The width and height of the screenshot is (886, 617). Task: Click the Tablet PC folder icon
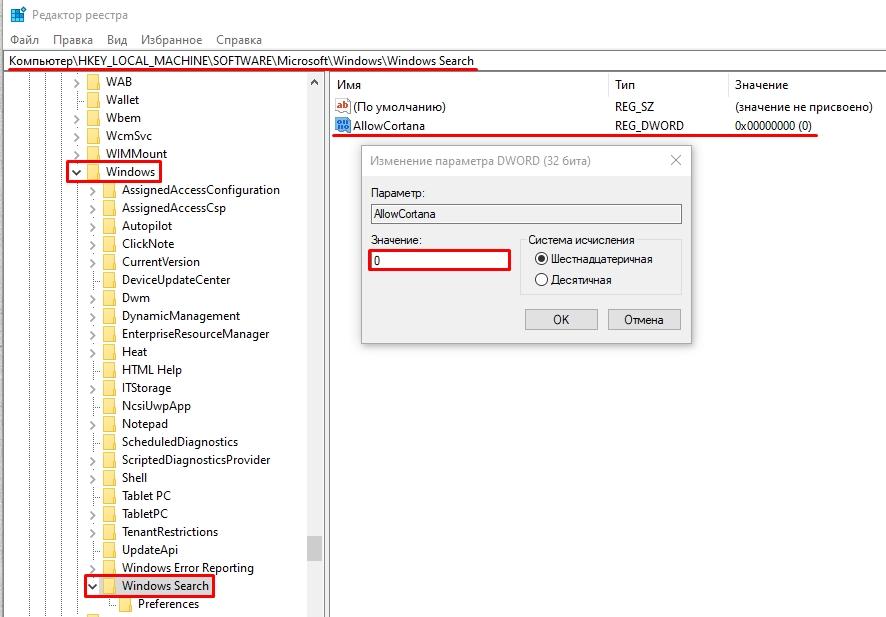click(110, 496)
